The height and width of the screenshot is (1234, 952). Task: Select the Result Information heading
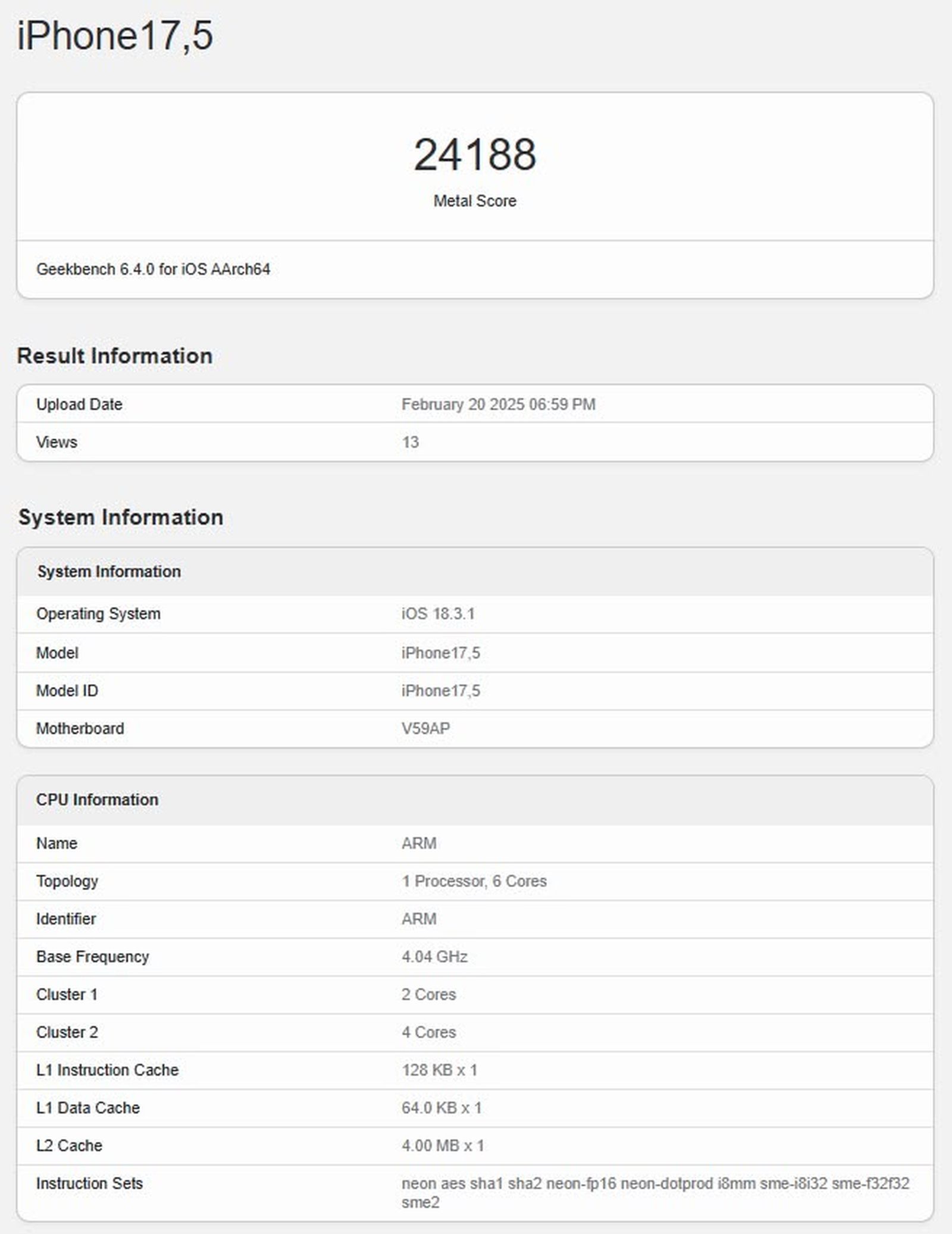(115, 355)
